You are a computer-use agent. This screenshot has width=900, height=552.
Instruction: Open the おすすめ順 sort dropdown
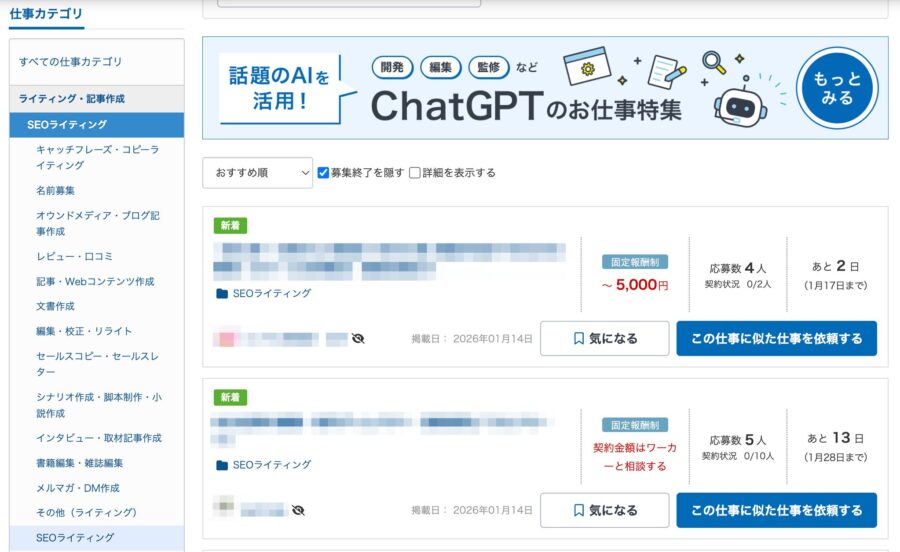point(257,173)
